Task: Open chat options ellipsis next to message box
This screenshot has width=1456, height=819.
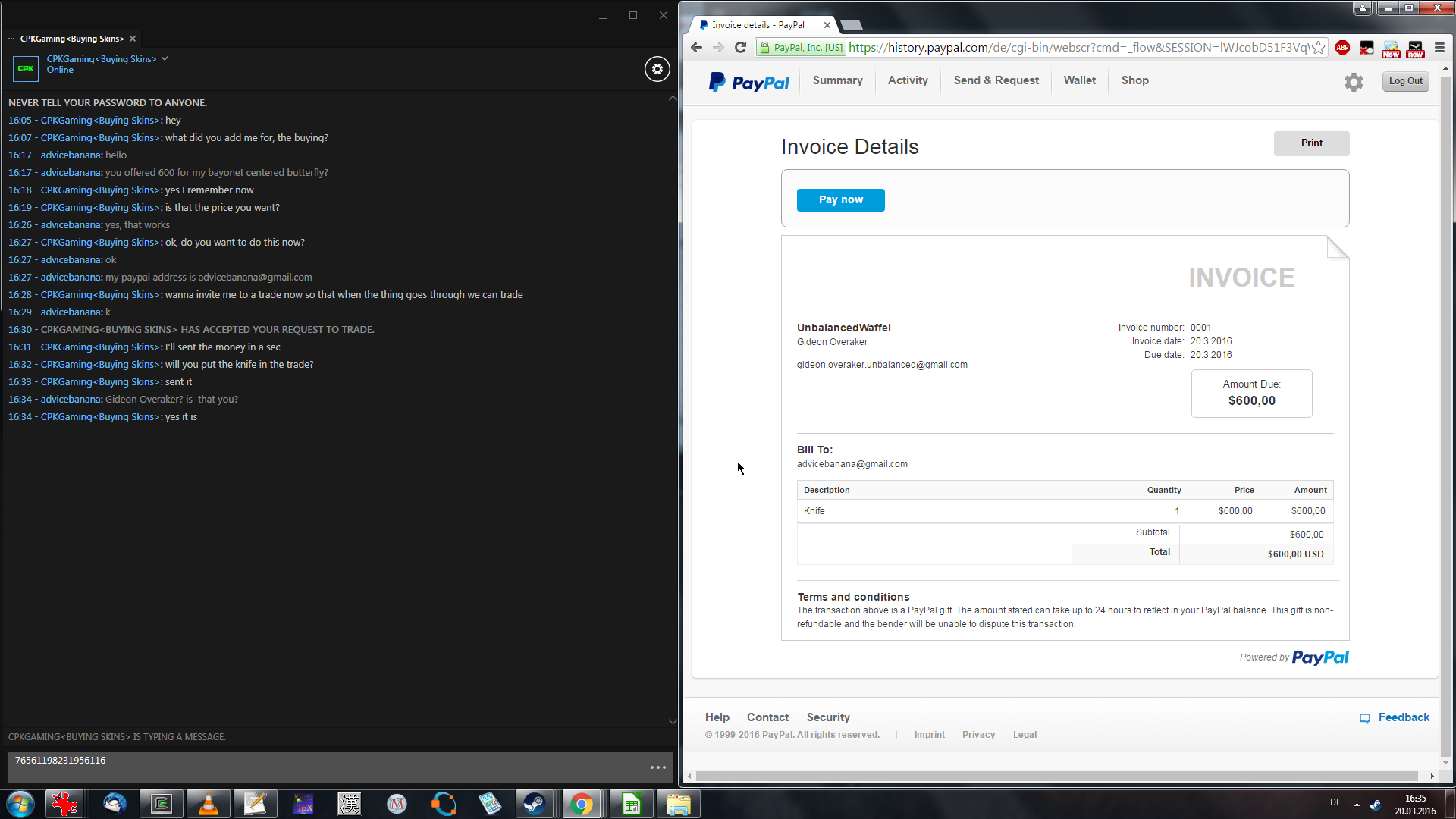Action: [657, 767]
